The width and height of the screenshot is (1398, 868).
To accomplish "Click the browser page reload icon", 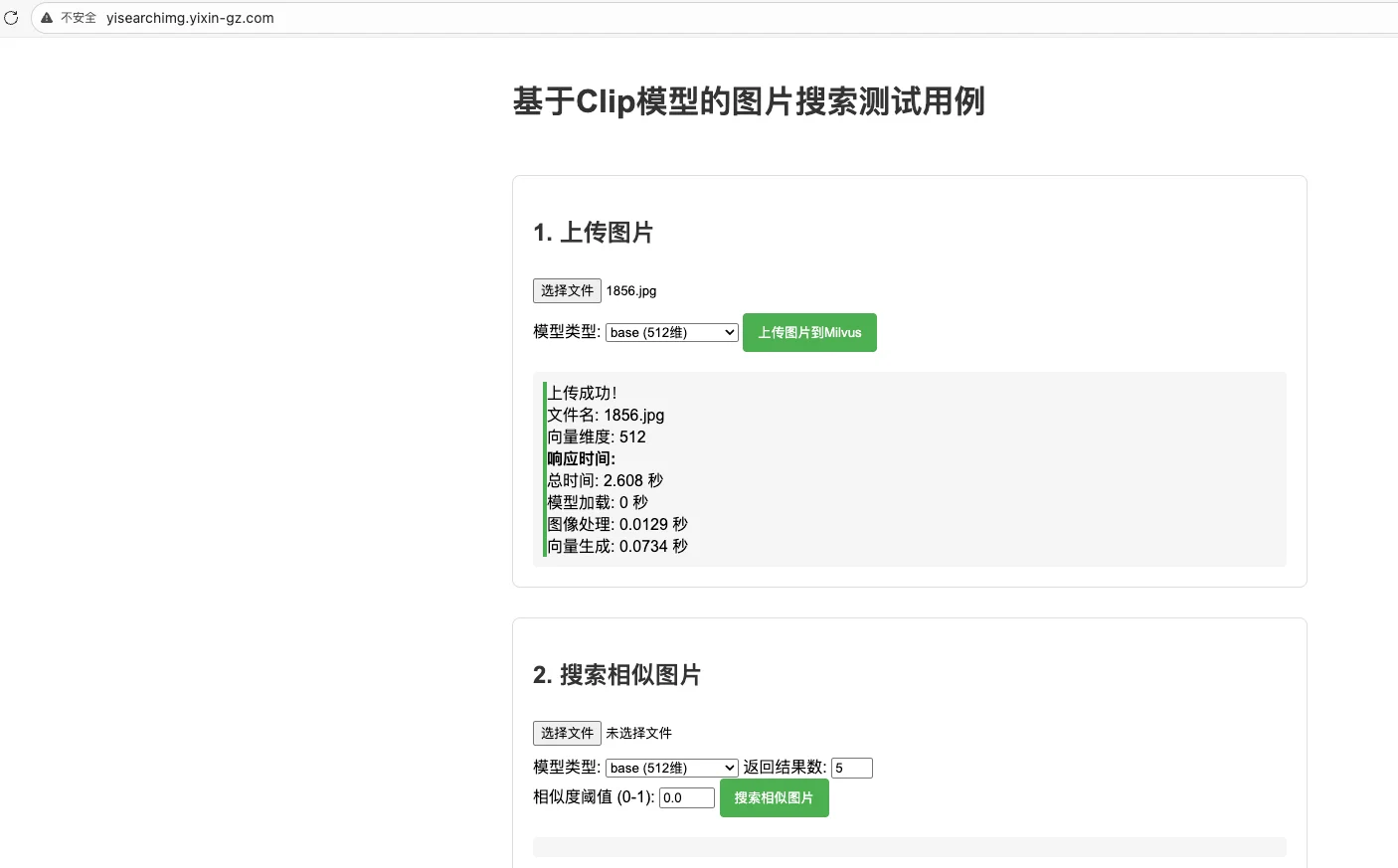I will (x=11, y=17).
